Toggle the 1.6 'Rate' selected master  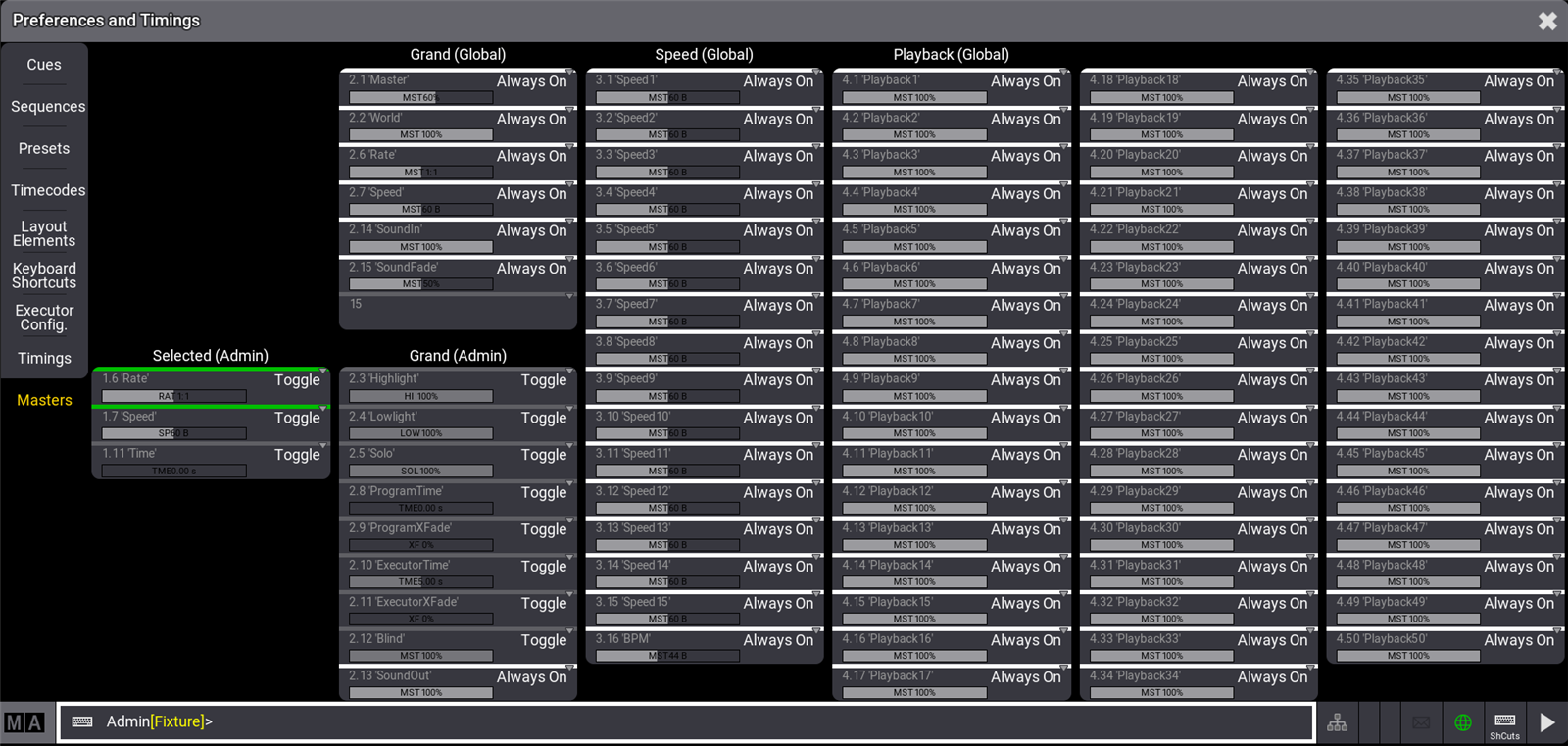[x=297, y=380]
